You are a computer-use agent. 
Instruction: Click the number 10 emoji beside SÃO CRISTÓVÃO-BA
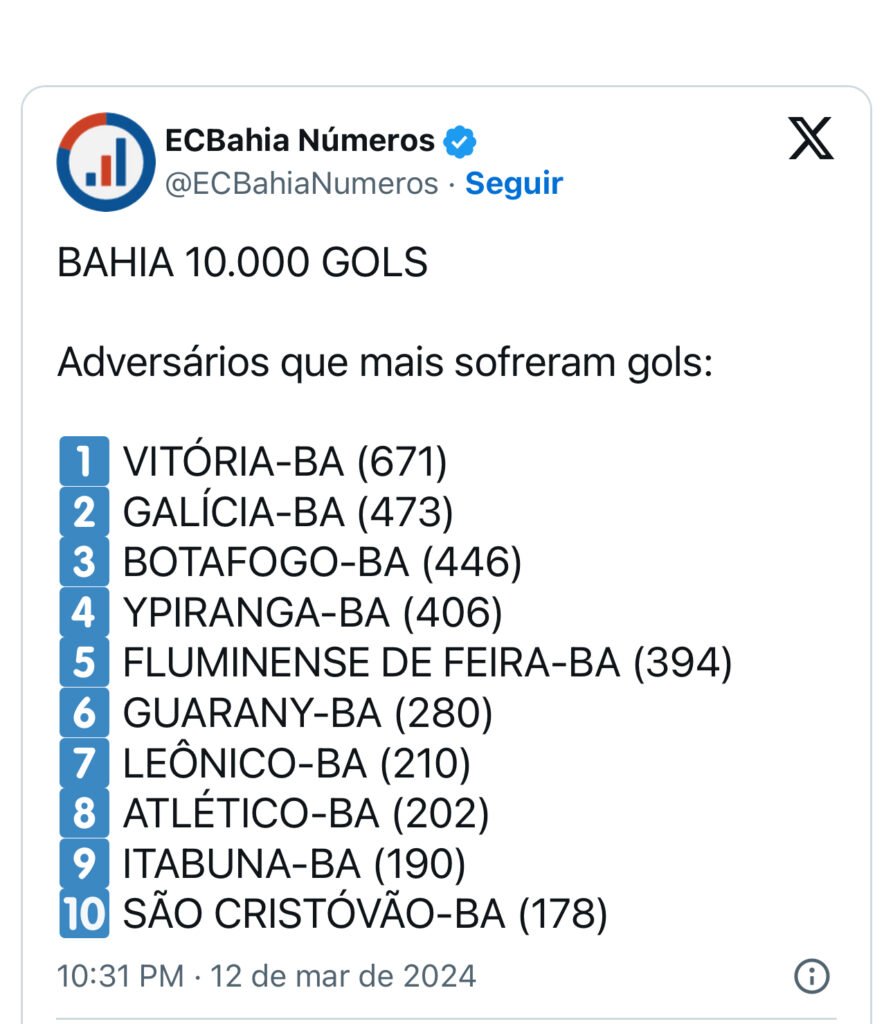tap(84, 913)
